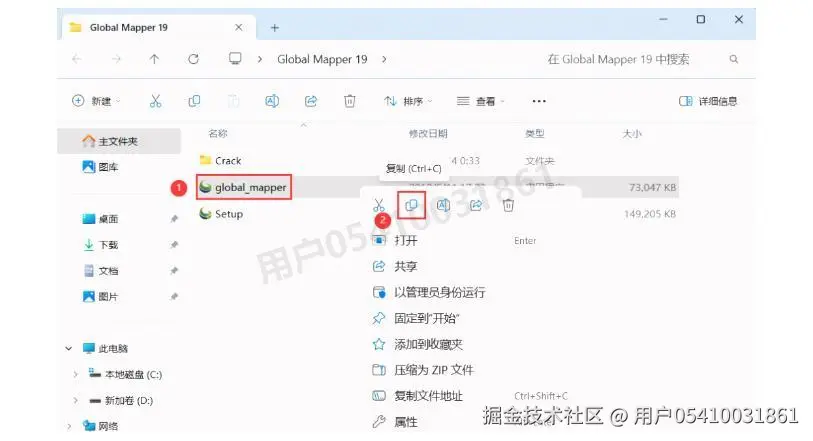Click the context menu Rename icon
This screenshot has width=813, height=441.
point(444,205)
